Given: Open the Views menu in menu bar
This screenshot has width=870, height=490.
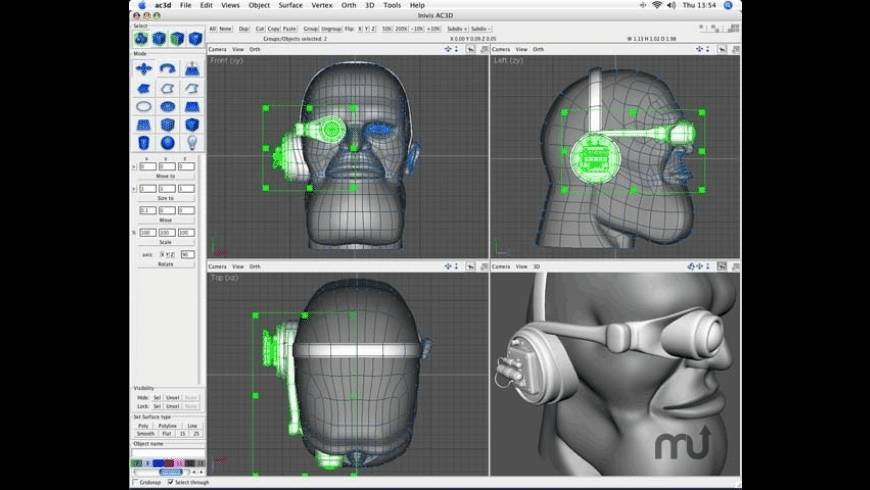Looking at the screenshot, I should click(230, 5).
